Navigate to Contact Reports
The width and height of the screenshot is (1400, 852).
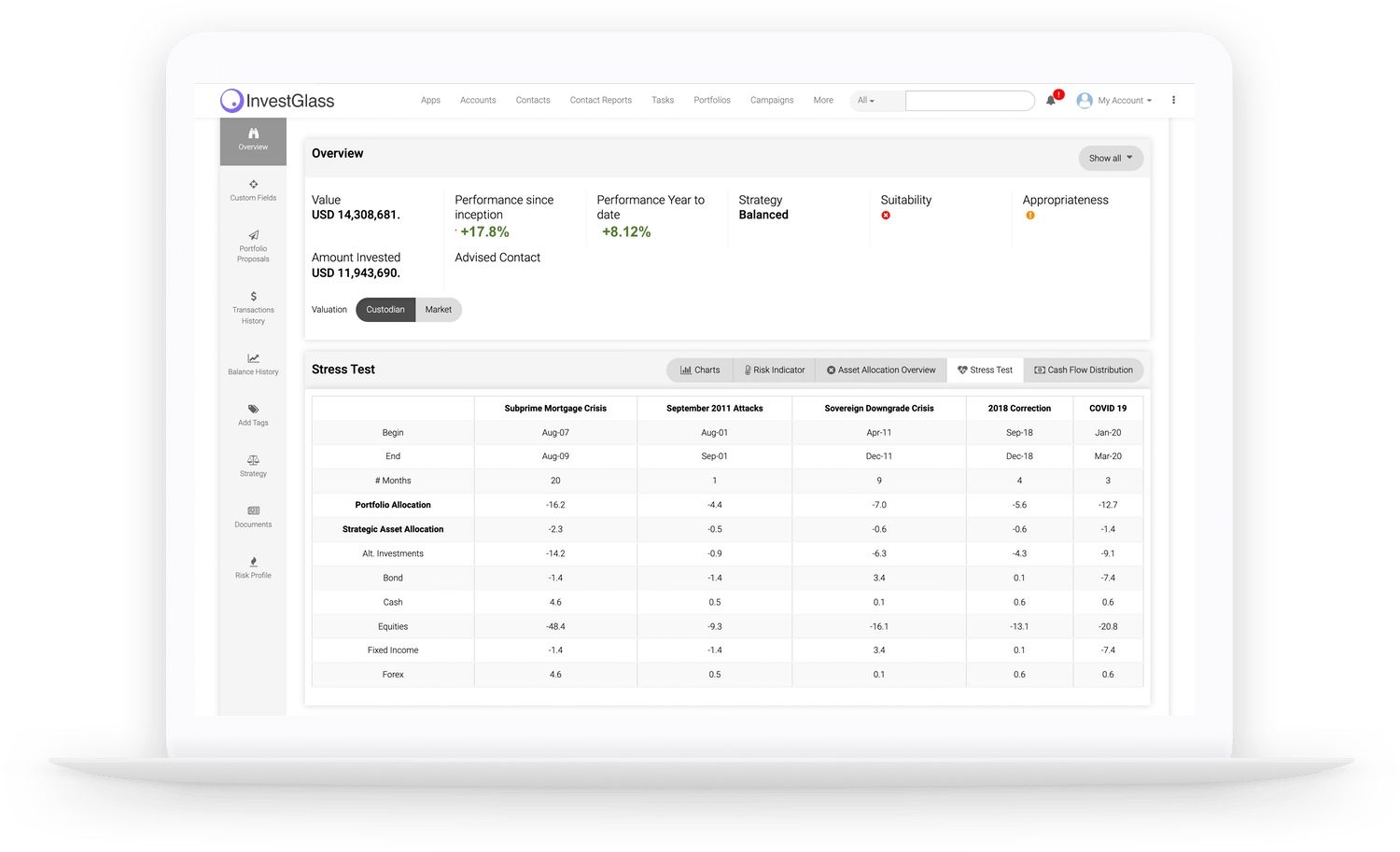[x=600, y=100]
